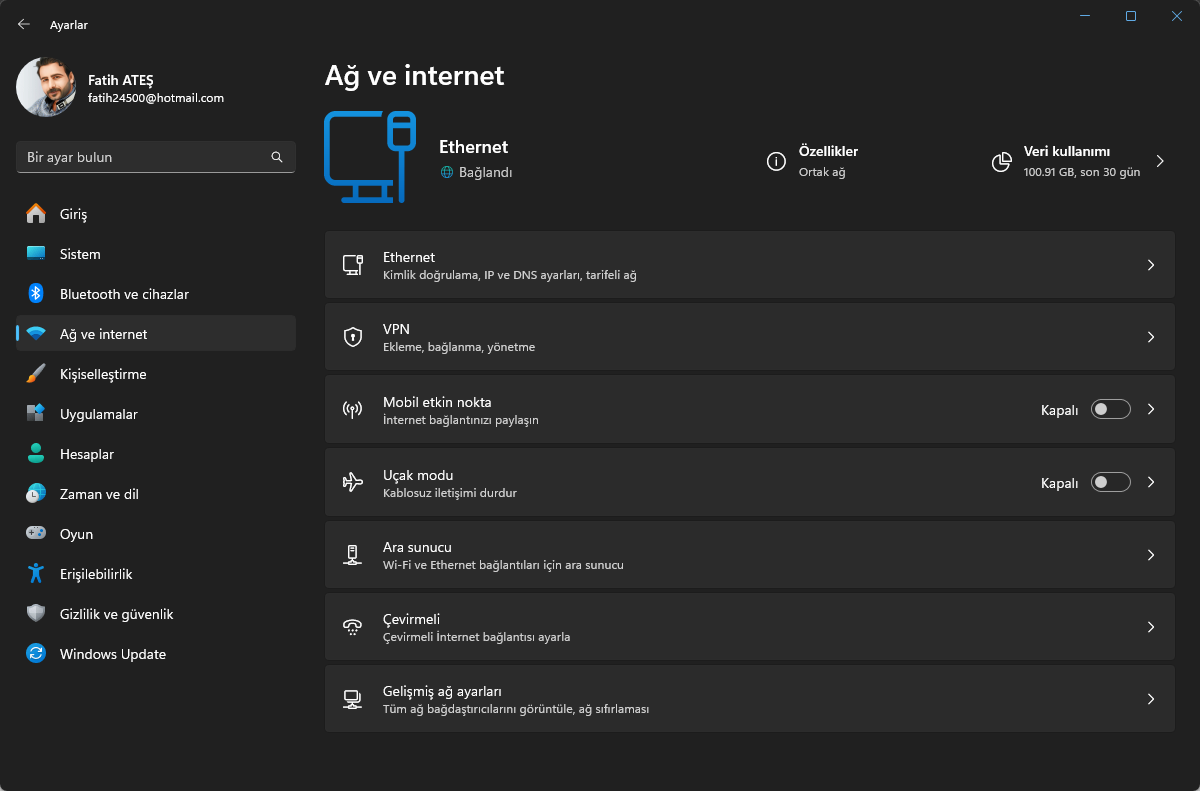The width and height of the screenshot is (1200, 791).
Task: Click the VPN shield icon
Action: point(352,336)
